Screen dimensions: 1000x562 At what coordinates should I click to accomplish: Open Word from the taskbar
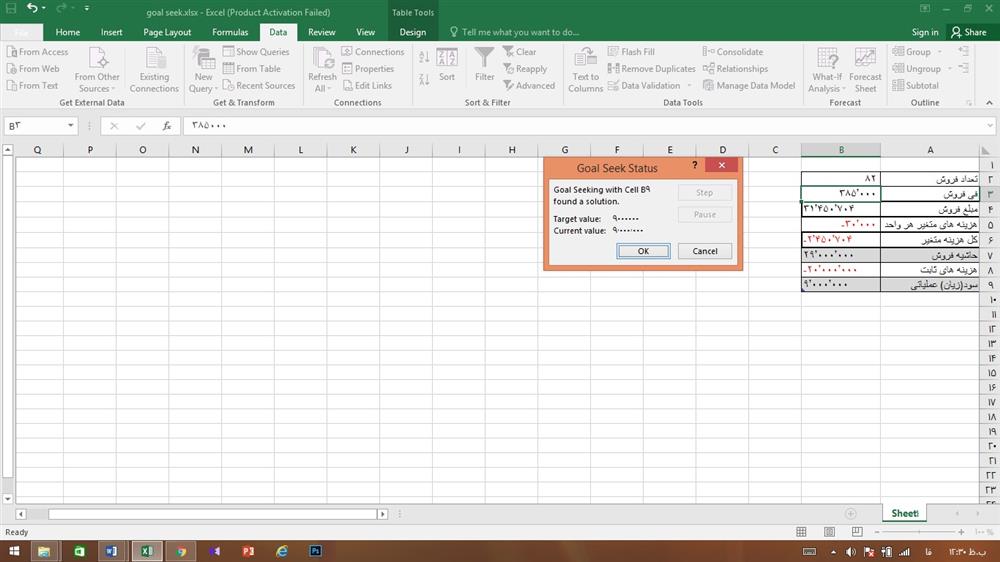point(112,551)
